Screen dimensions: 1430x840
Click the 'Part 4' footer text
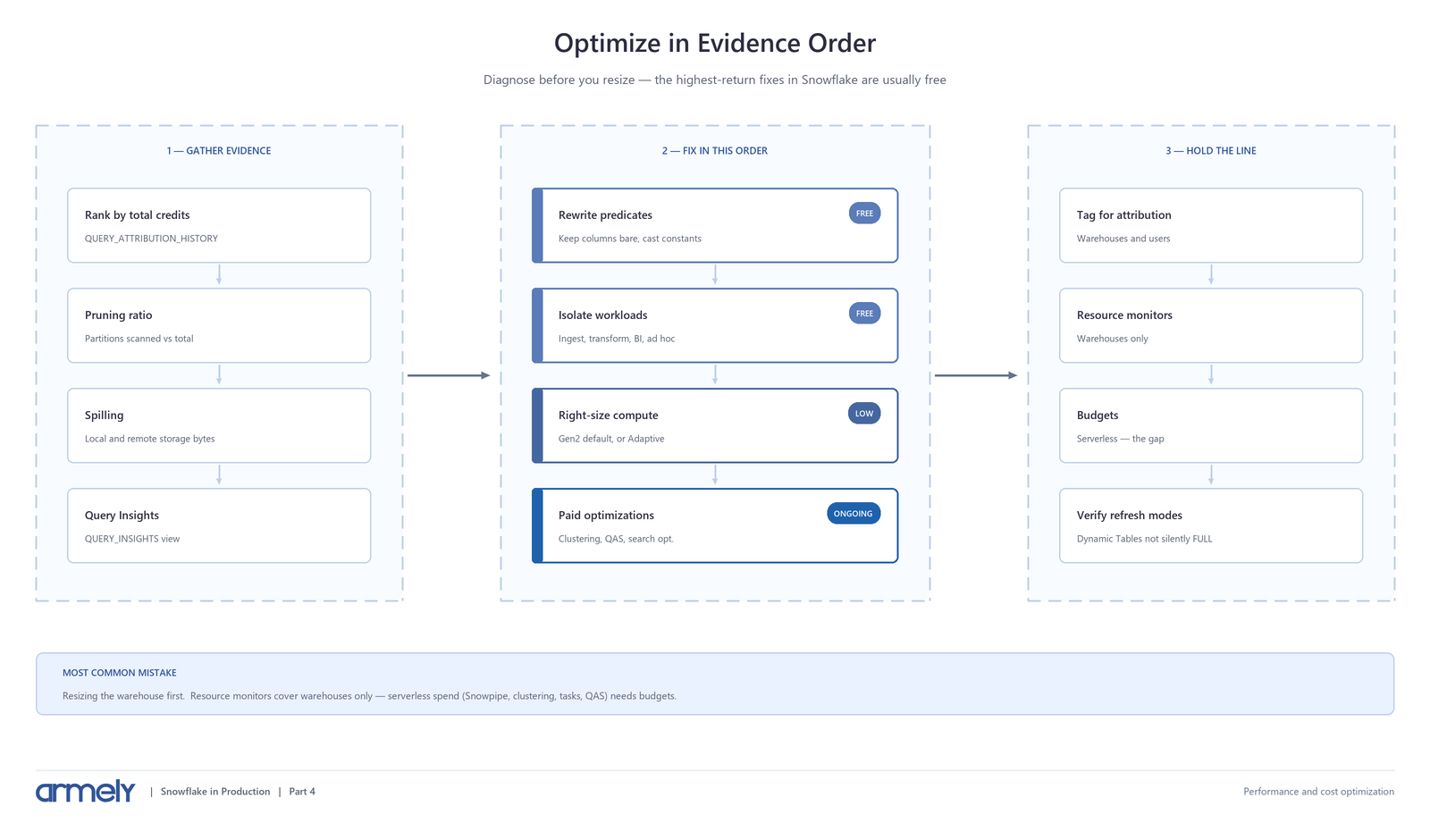[x=302, y=792]
